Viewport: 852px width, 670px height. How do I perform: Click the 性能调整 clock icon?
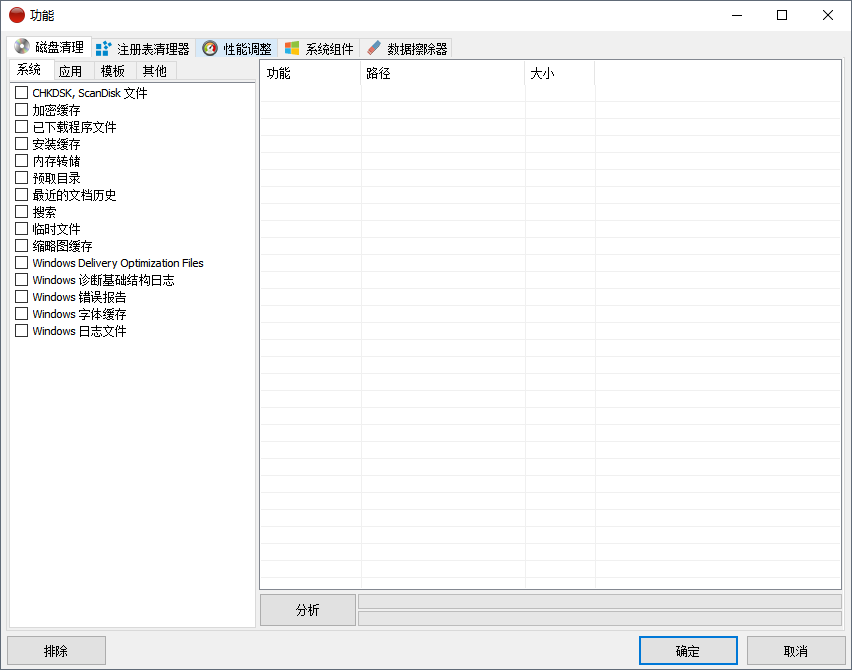[x=209, y=47]
